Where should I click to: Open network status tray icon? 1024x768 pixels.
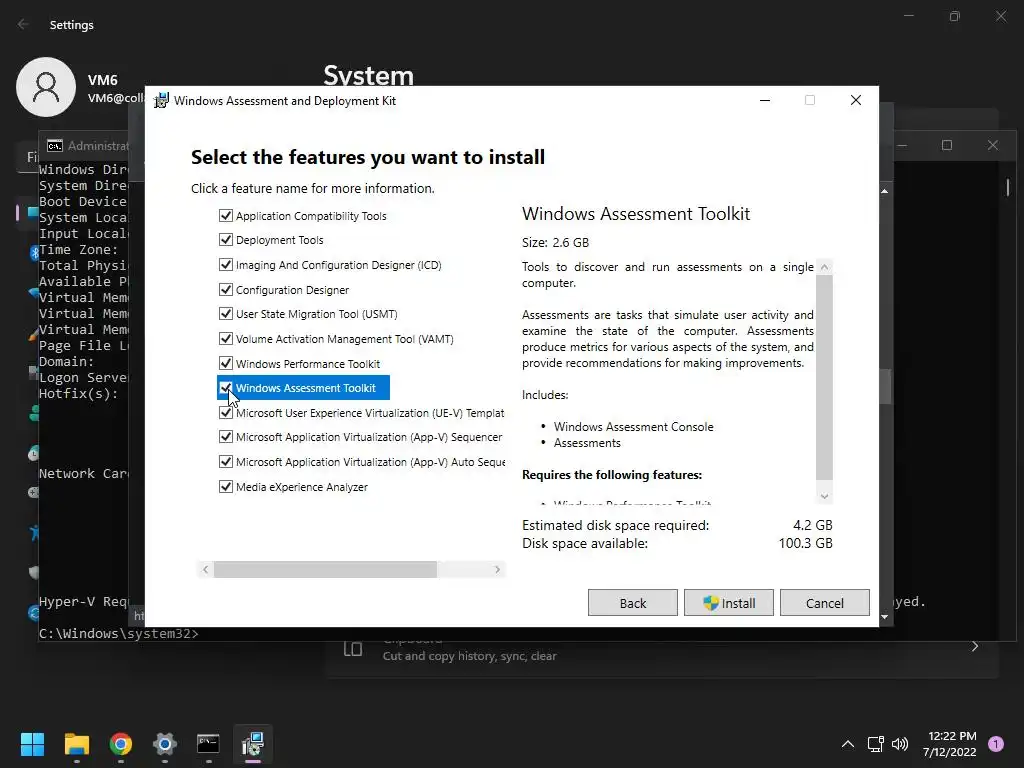click(875, 744)
